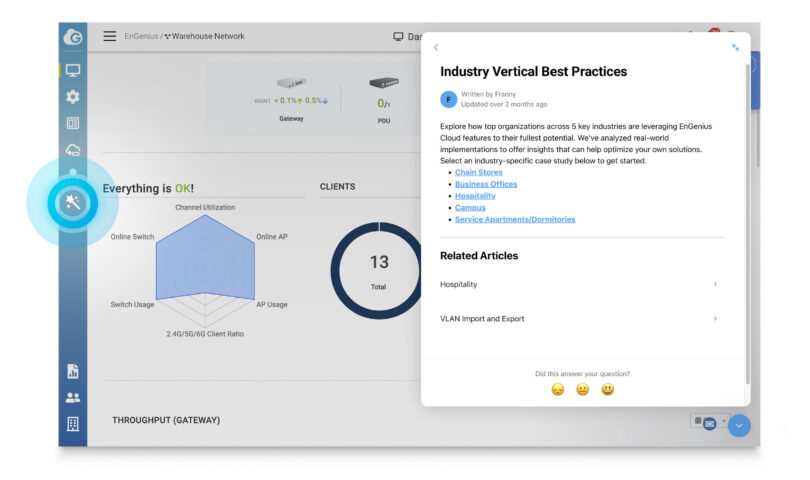Click the red notification badge

[714, 32]
